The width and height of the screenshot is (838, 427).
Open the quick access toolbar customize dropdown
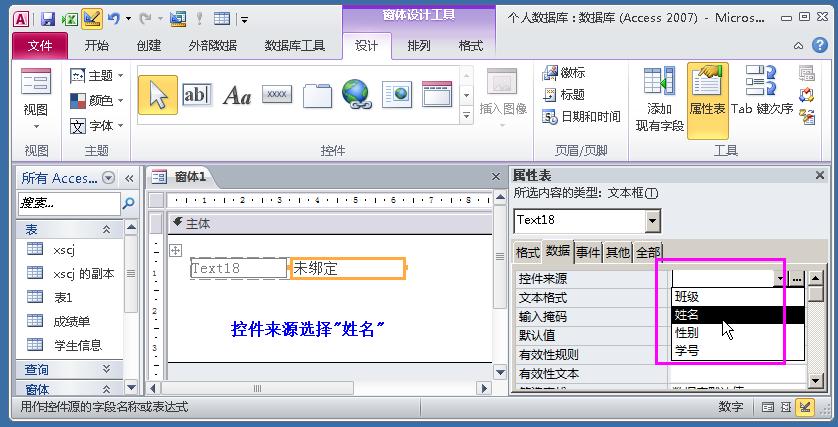point(244,20)
